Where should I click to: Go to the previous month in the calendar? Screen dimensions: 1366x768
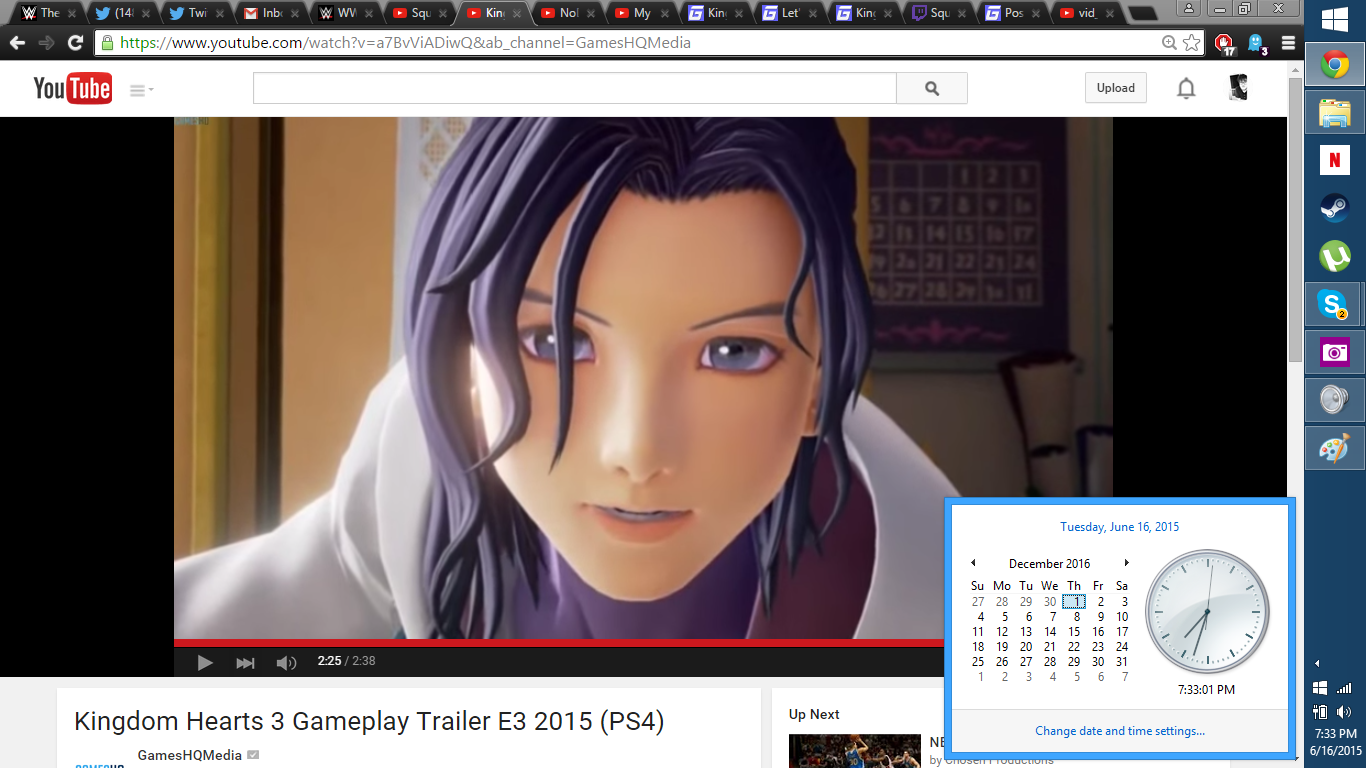(973, 563)
